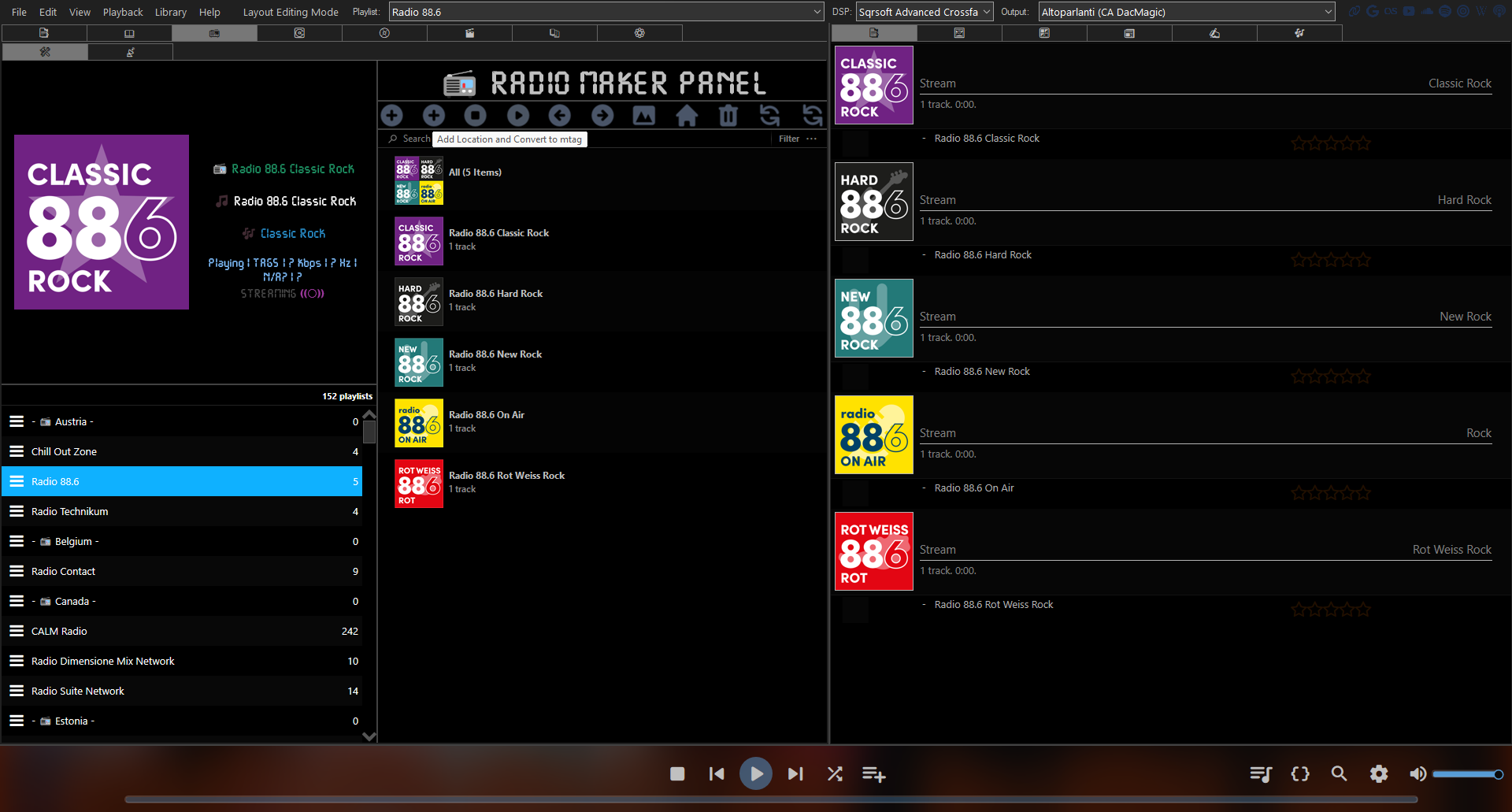
Task: Toggle shuffle in the playback bar
Action: (835, 773)
